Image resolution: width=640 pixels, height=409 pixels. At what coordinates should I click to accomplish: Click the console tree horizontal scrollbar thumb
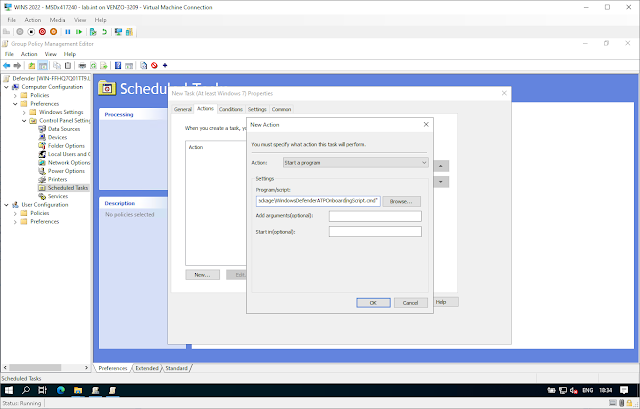[35, 368]
